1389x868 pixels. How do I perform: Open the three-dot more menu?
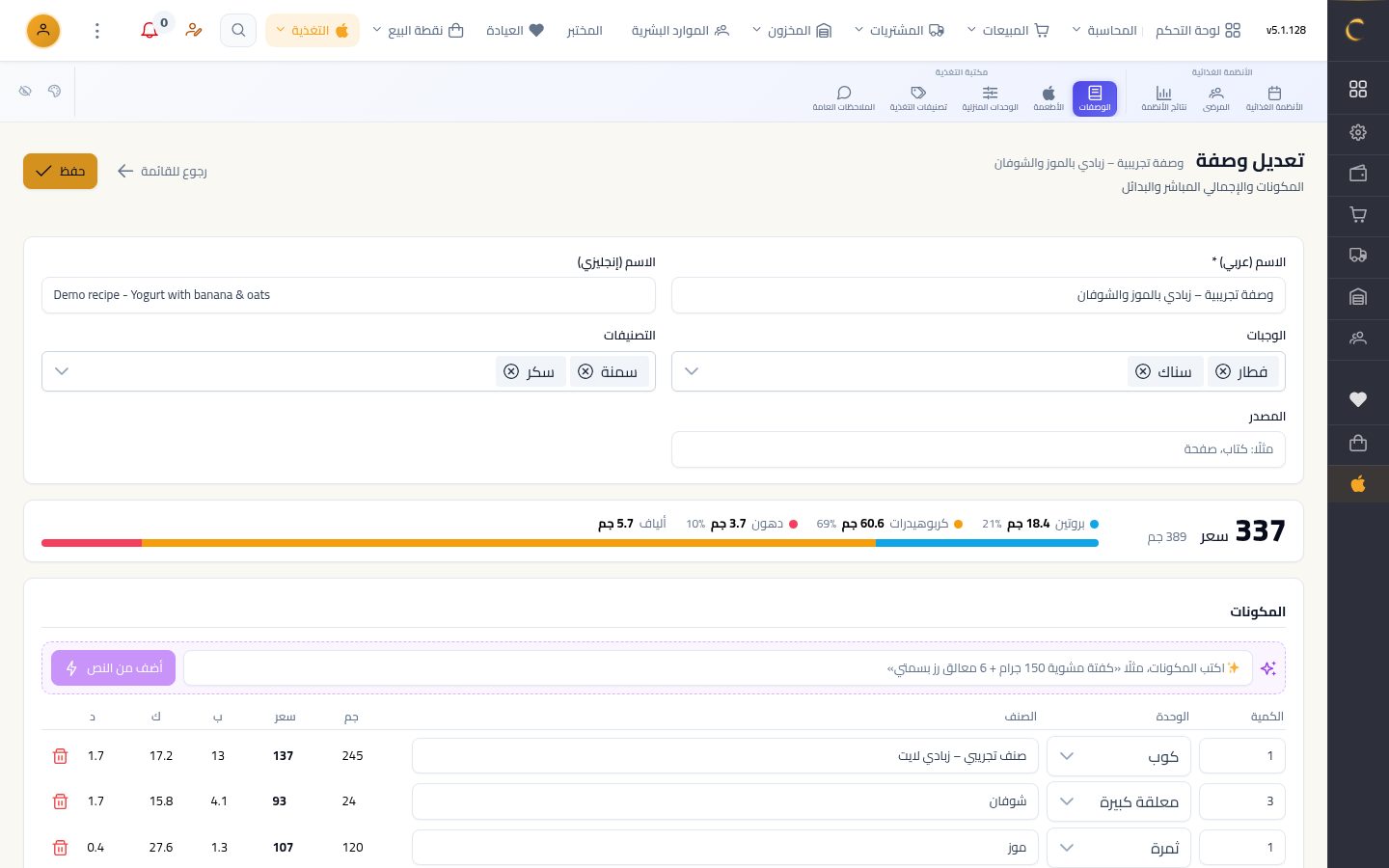[x=97, y=31]
